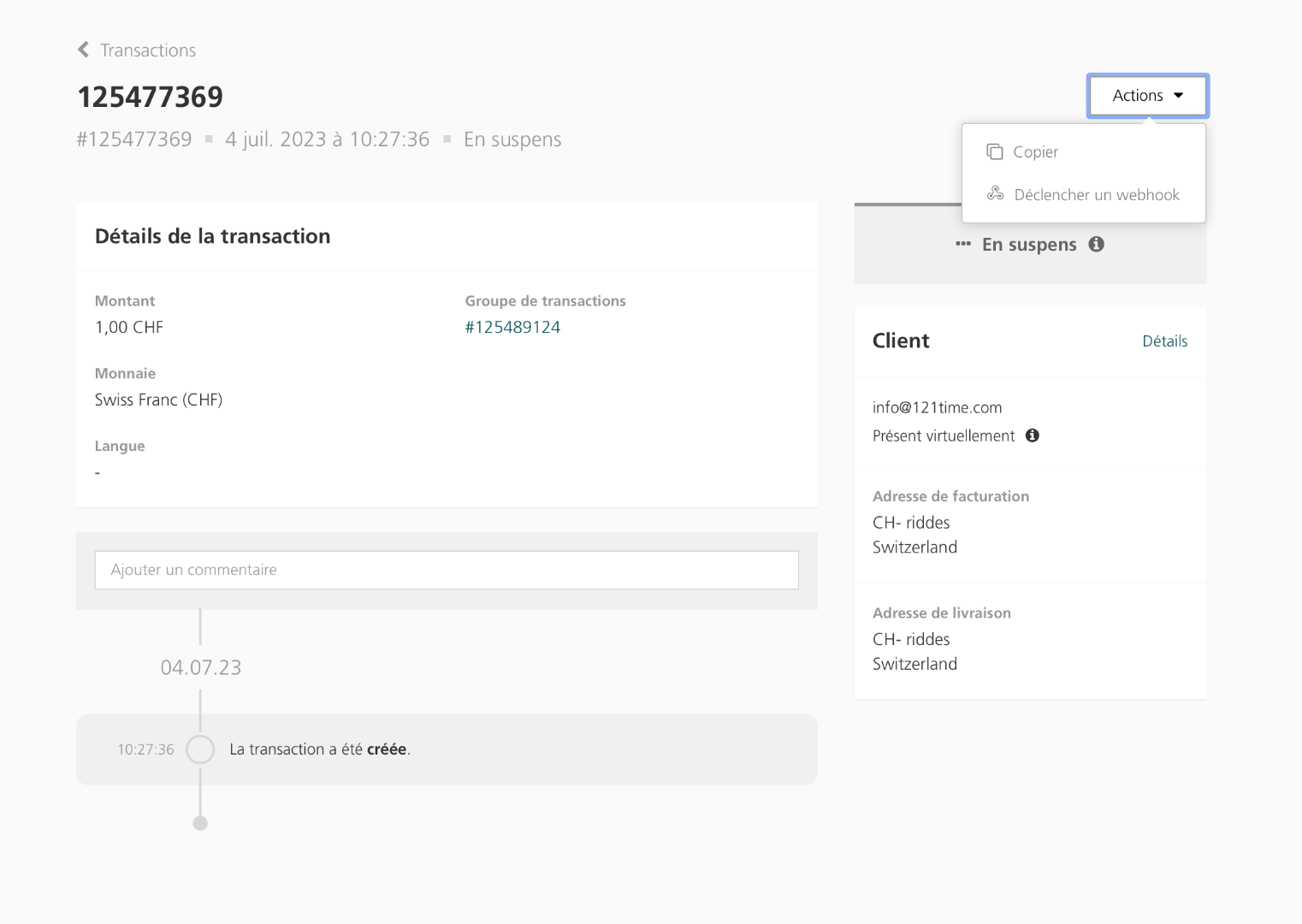The width and height of the screenshot is (1302, 924).
Task: Focus the Ajouter un commentaire field
Action: click(447, 570)
